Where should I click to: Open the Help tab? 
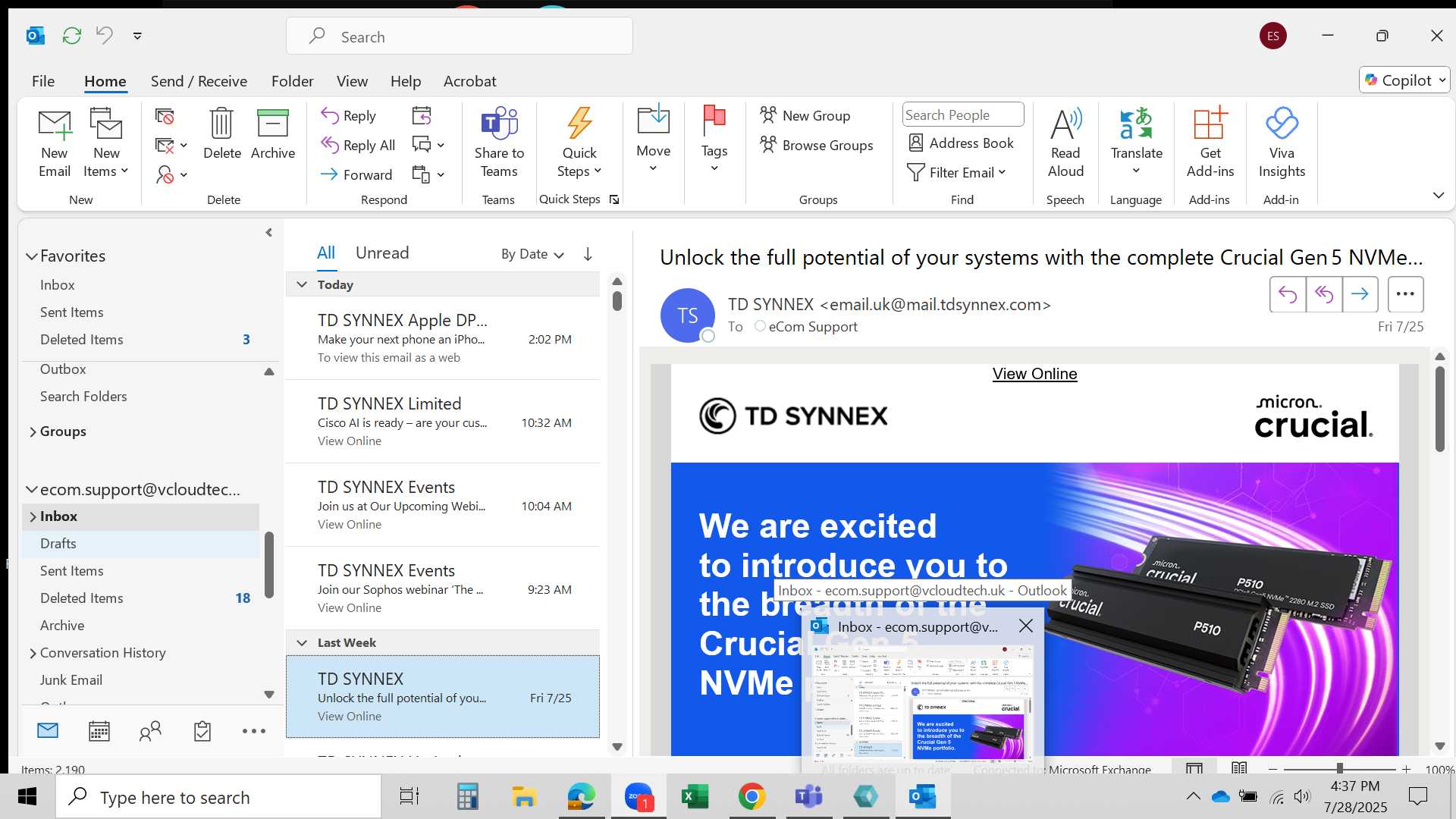pos(406,81)
